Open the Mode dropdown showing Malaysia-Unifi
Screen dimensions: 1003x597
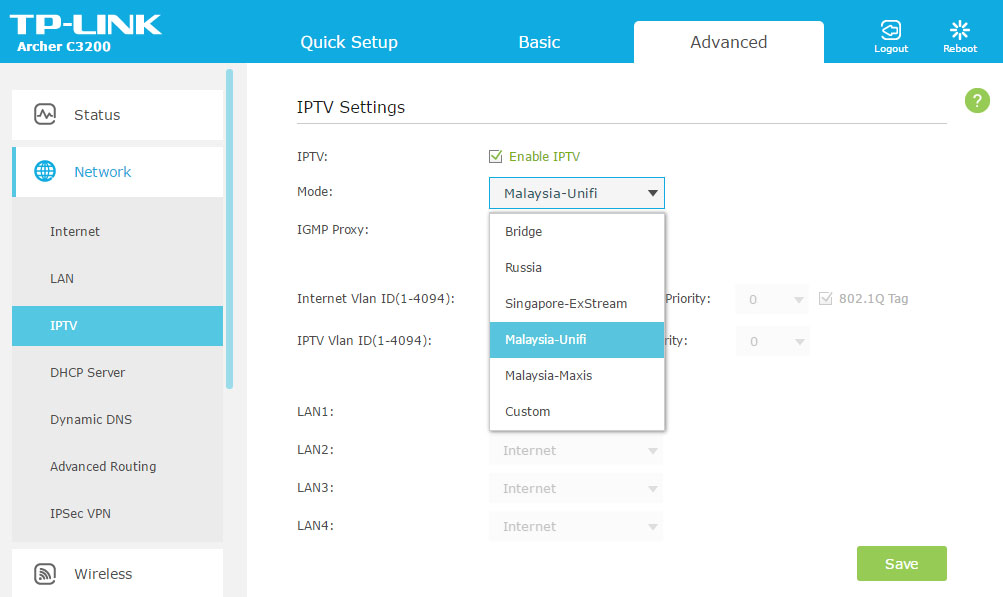point(576,193)
